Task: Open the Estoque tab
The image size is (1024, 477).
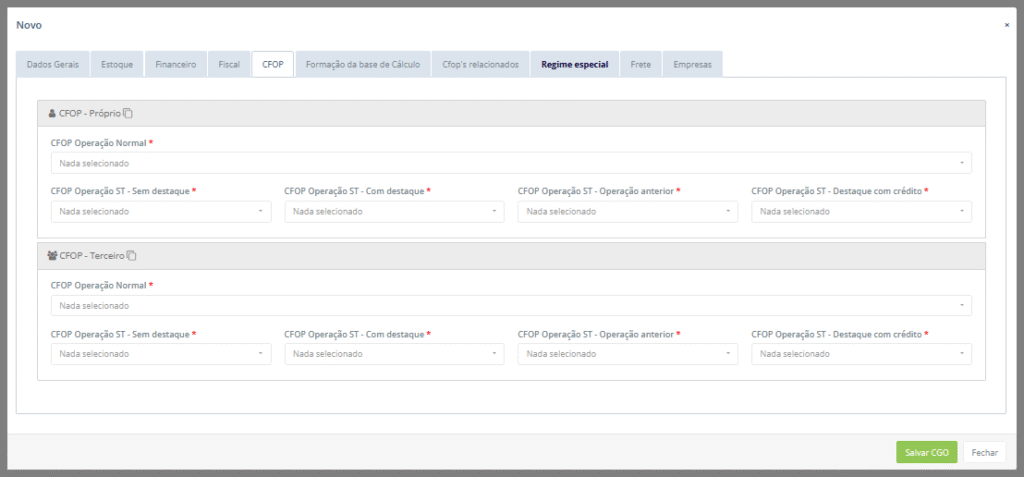Action: [117, 64]
